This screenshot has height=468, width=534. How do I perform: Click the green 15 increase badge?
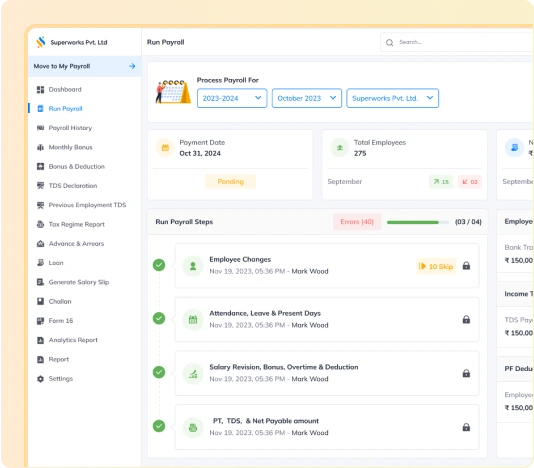441,182
